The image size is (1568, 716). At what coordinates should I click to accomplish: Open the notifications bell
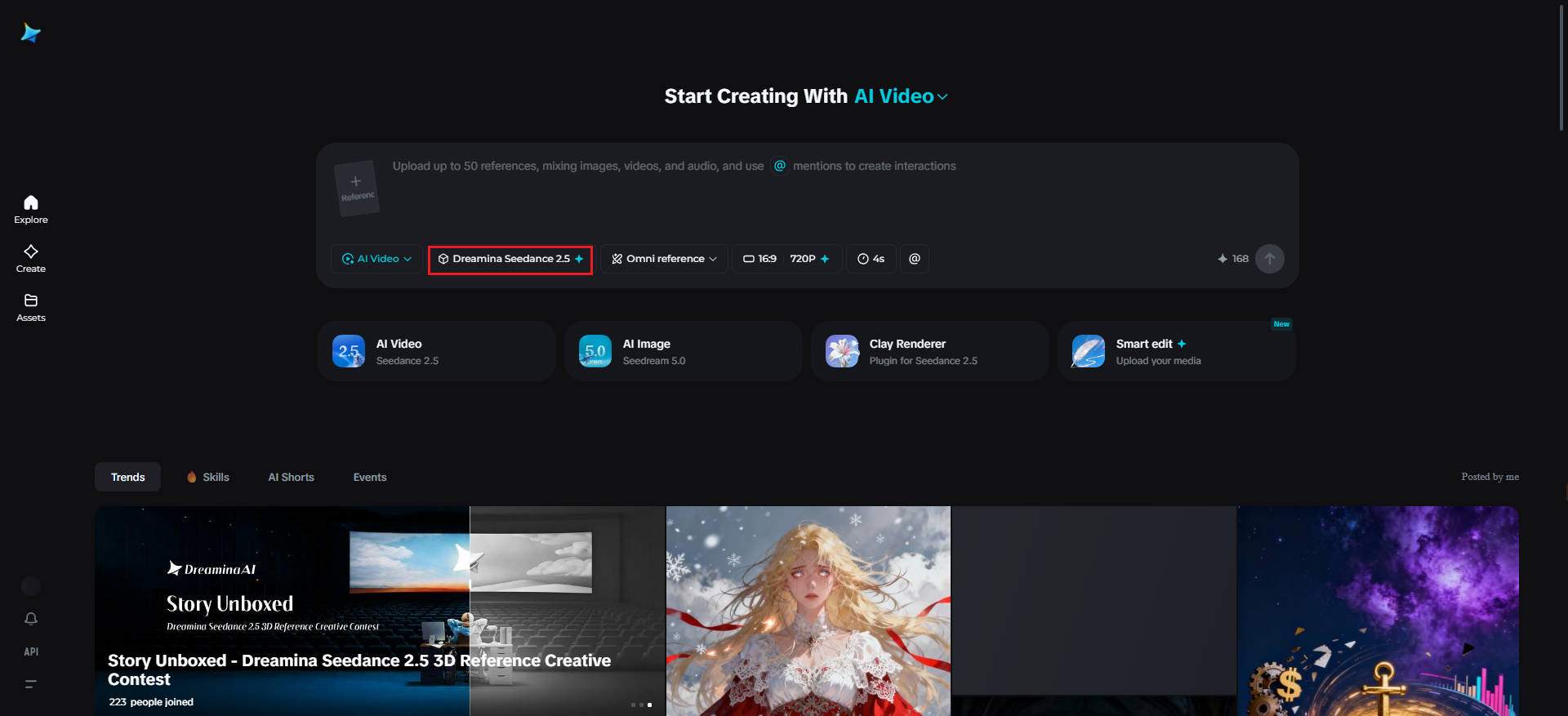[x=31, y=619]
